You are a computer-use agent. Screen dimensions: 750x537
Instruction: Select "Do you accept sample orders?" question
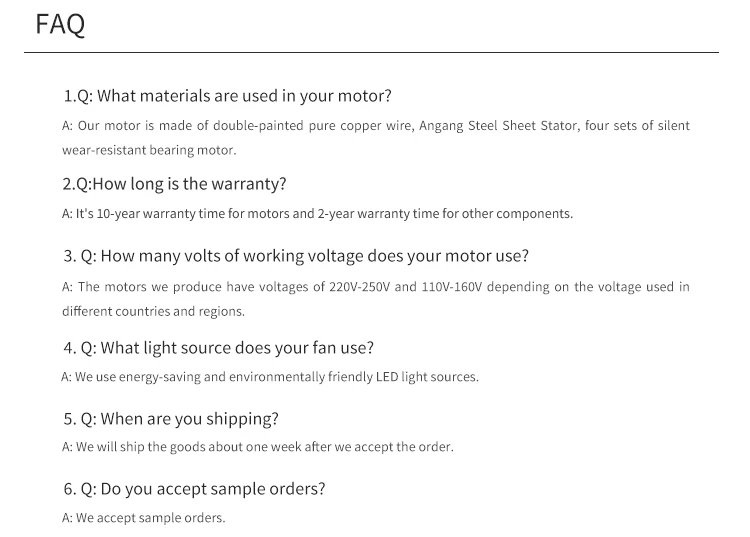pos(194,489)
